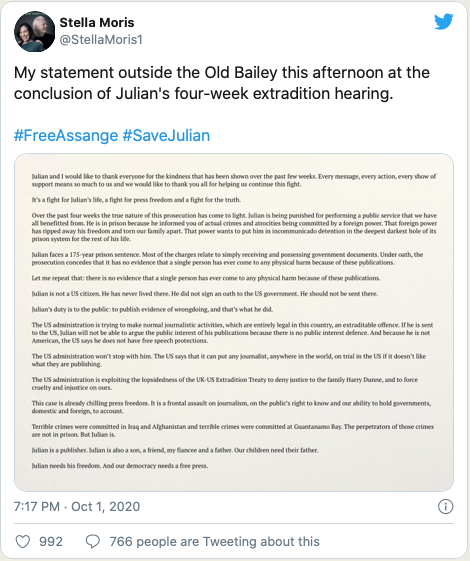Click the Oct 1, 2020 date
The width and height of the screenshot is (470, 561).
[106, 507]
